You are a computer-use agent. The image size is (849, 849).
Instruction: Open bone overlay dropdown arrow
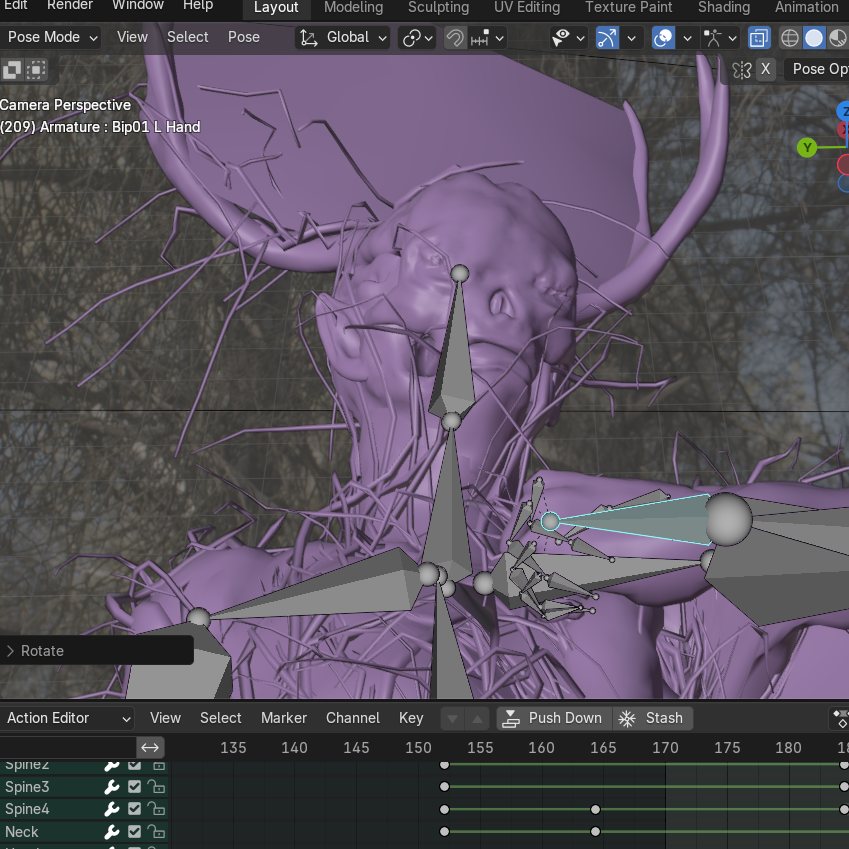(x=733, y=38)
